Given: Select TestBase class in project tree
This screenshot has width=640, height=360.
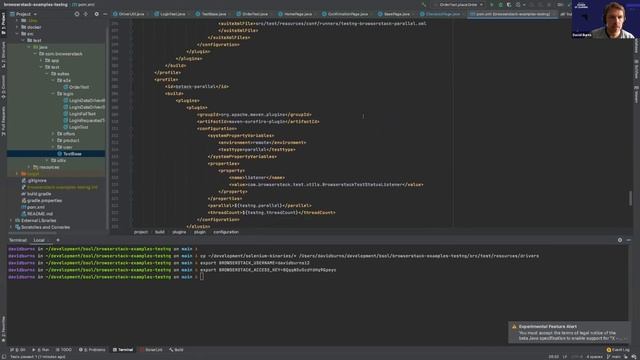Looking at the screenshot, I should pyautogui.click(x=69, y=153).
